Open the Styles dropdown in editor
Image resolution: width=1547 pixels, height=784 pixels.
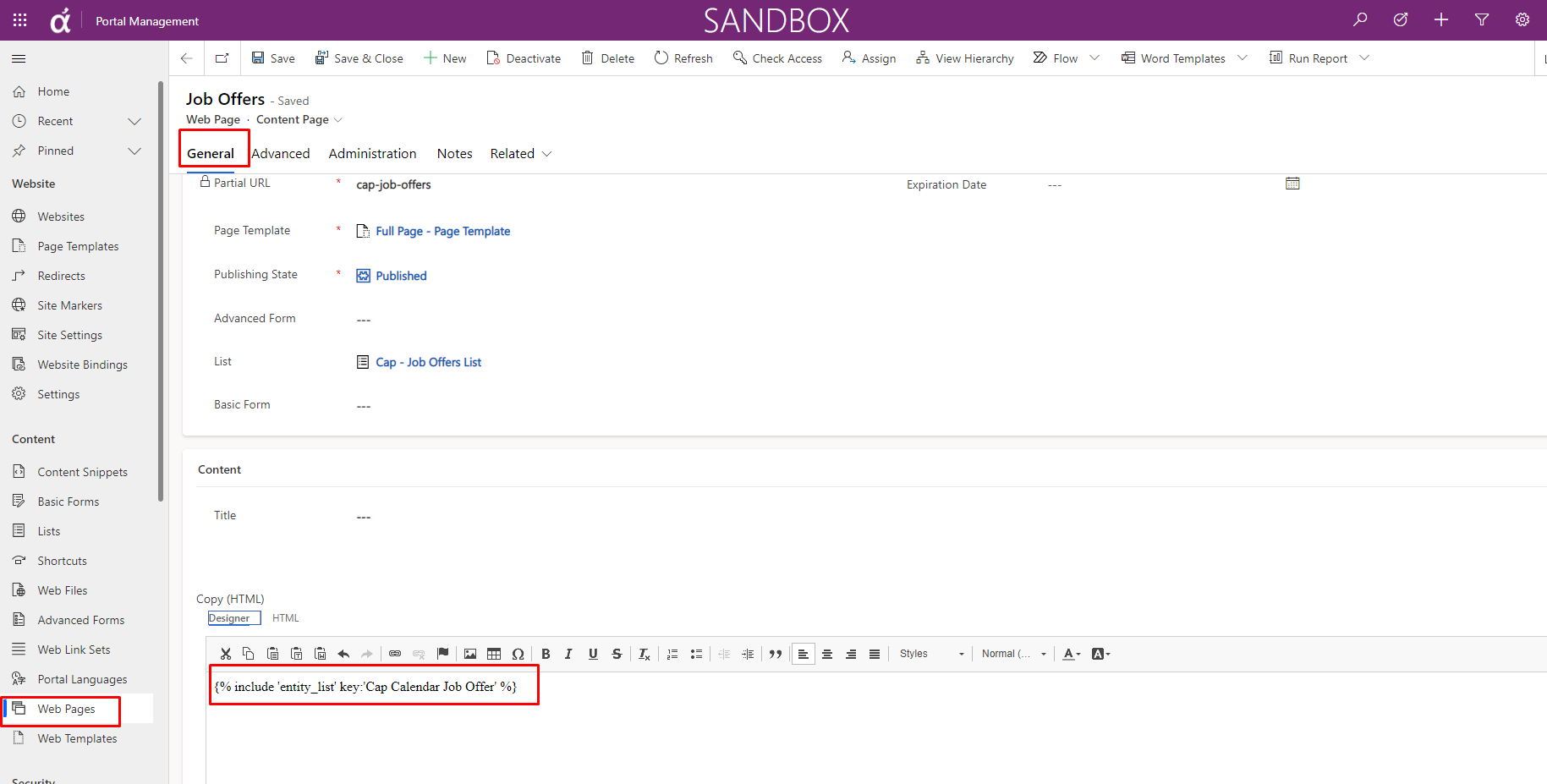click(x=931, y=654)
